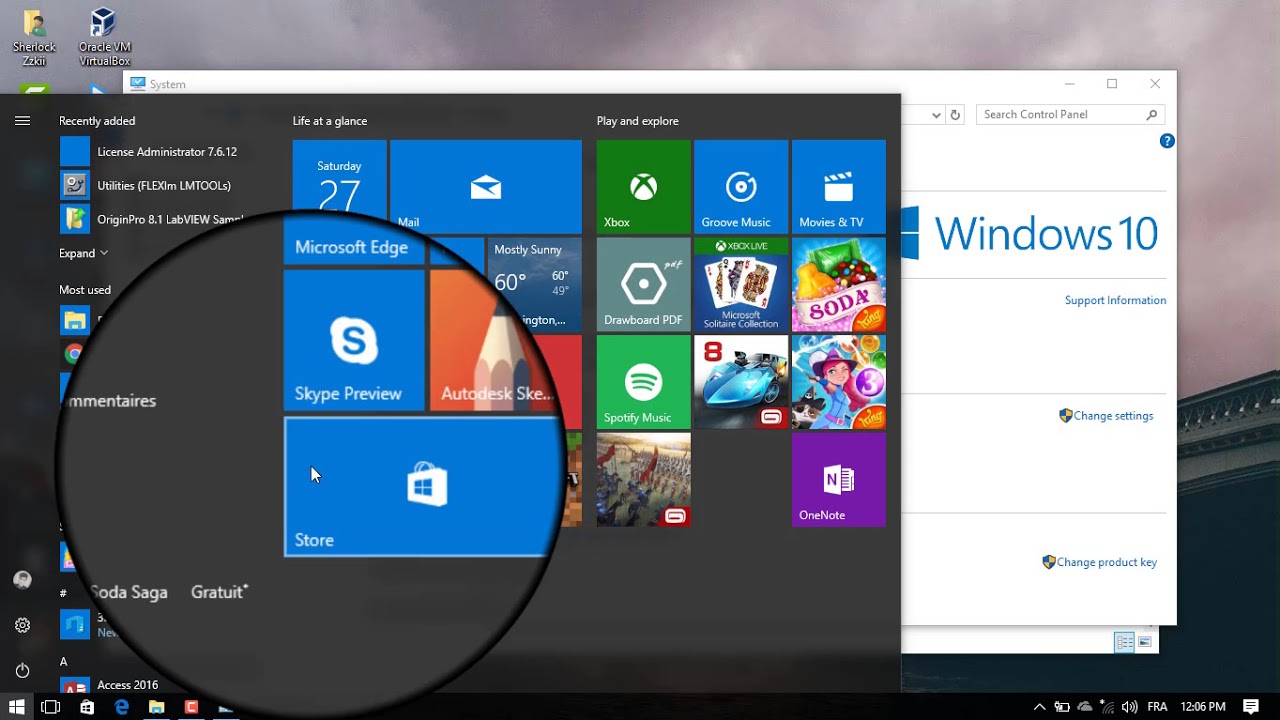Open the Xbox tile

click(643, 187)
